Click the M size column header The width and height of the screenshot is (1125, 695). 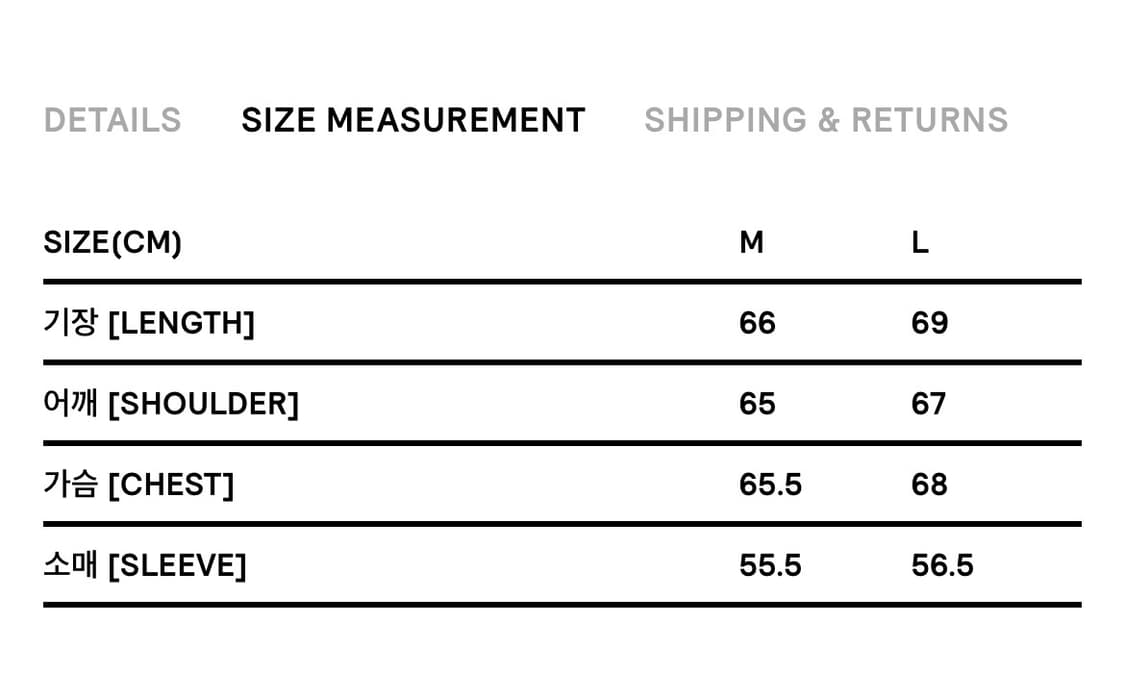tap(751, 242)
